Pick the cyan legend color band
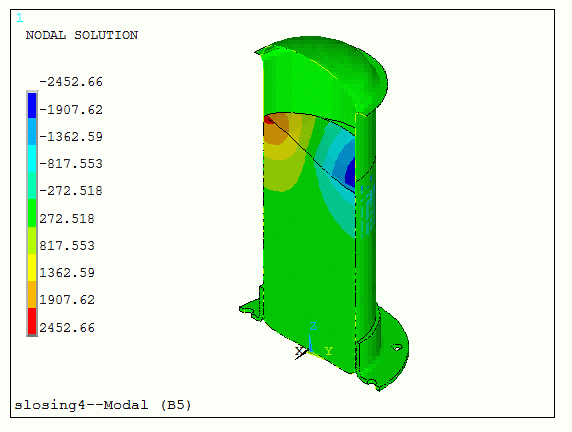This screenshot has width=572, height=432. (x=32, y=159)
